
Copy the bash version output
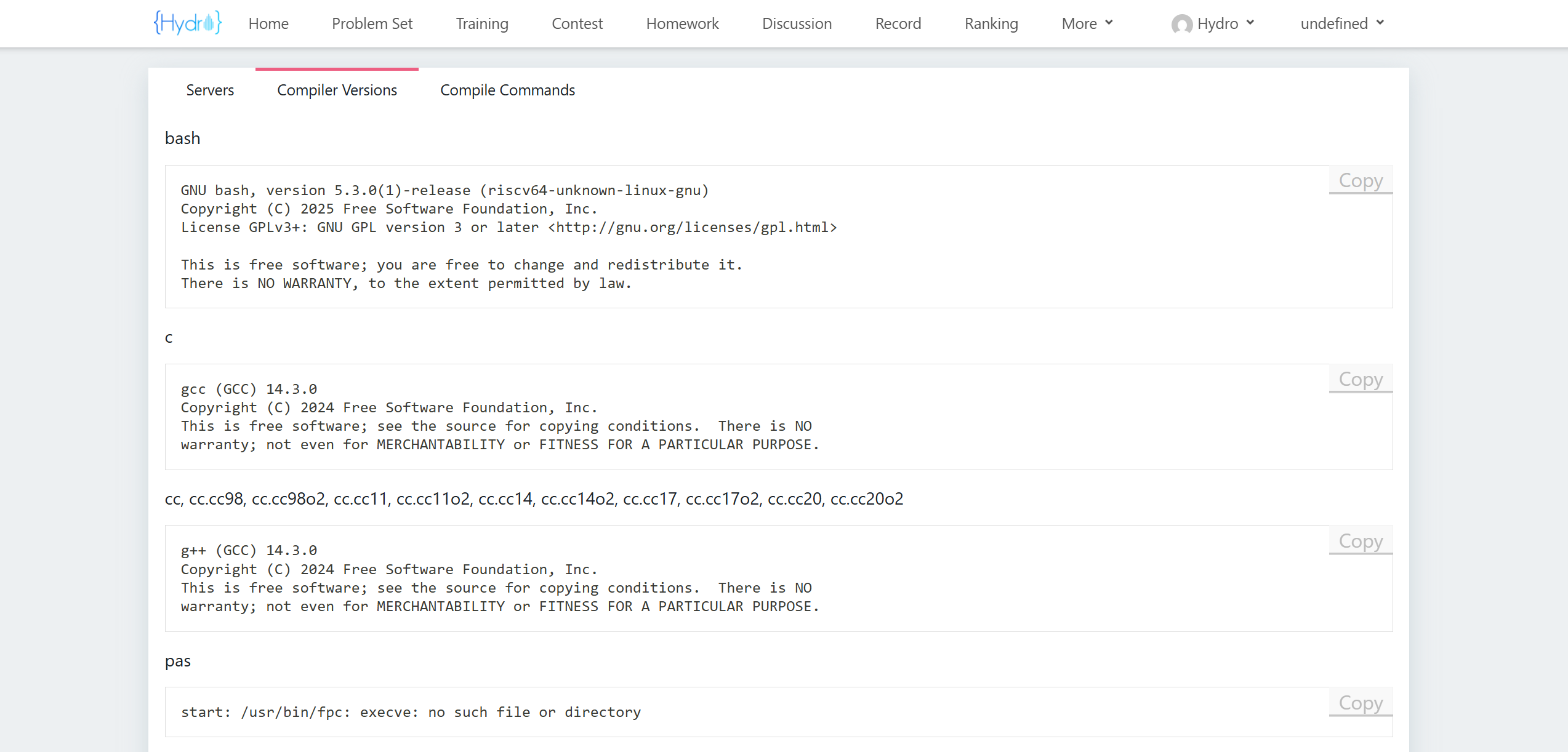[x=1361, y=180]
